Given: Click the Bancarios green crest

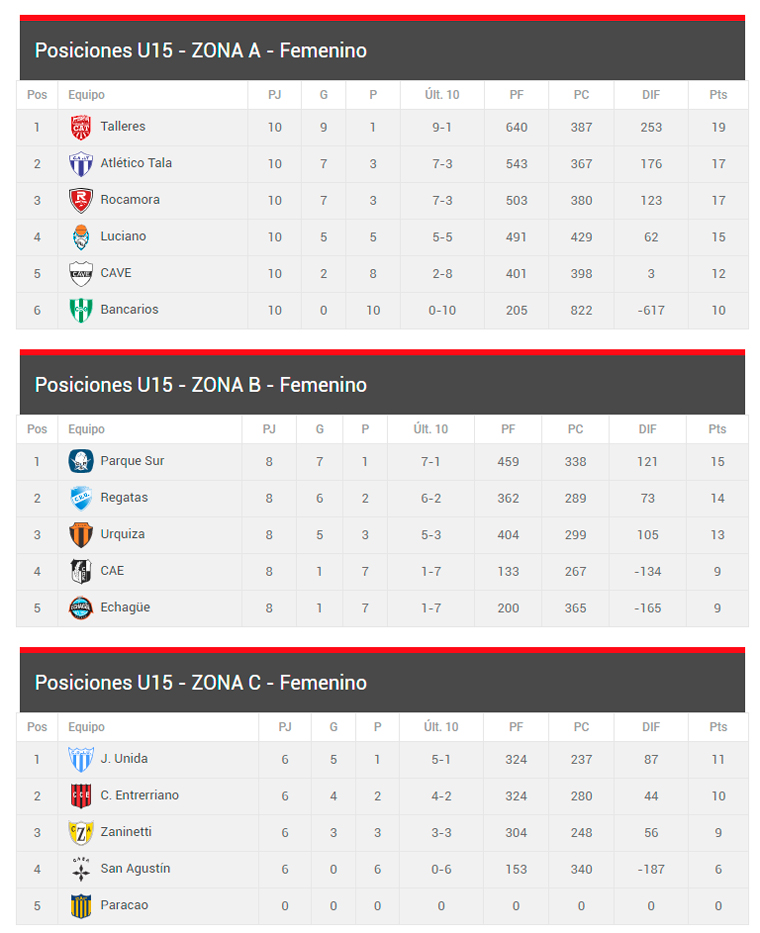Looking at the screenshot, I should point(81,310).
